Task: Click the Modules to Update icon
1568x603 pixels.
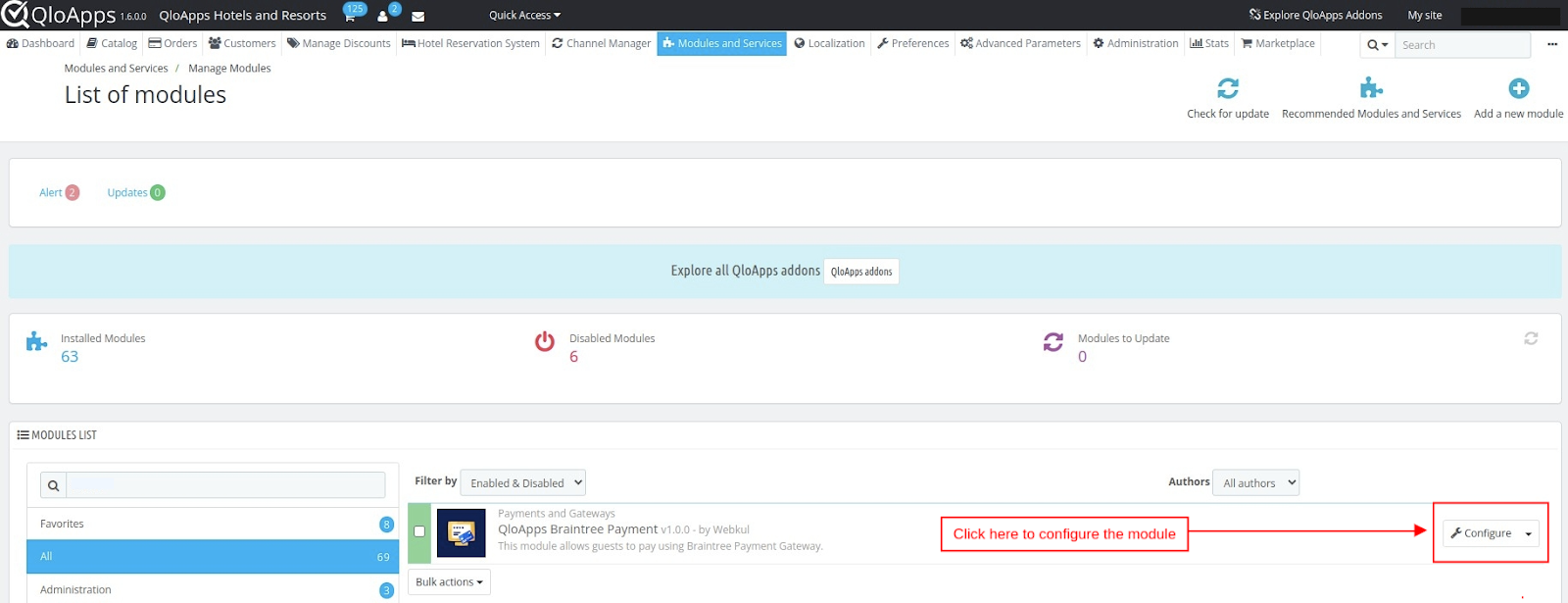Action: click(1053, 341)
